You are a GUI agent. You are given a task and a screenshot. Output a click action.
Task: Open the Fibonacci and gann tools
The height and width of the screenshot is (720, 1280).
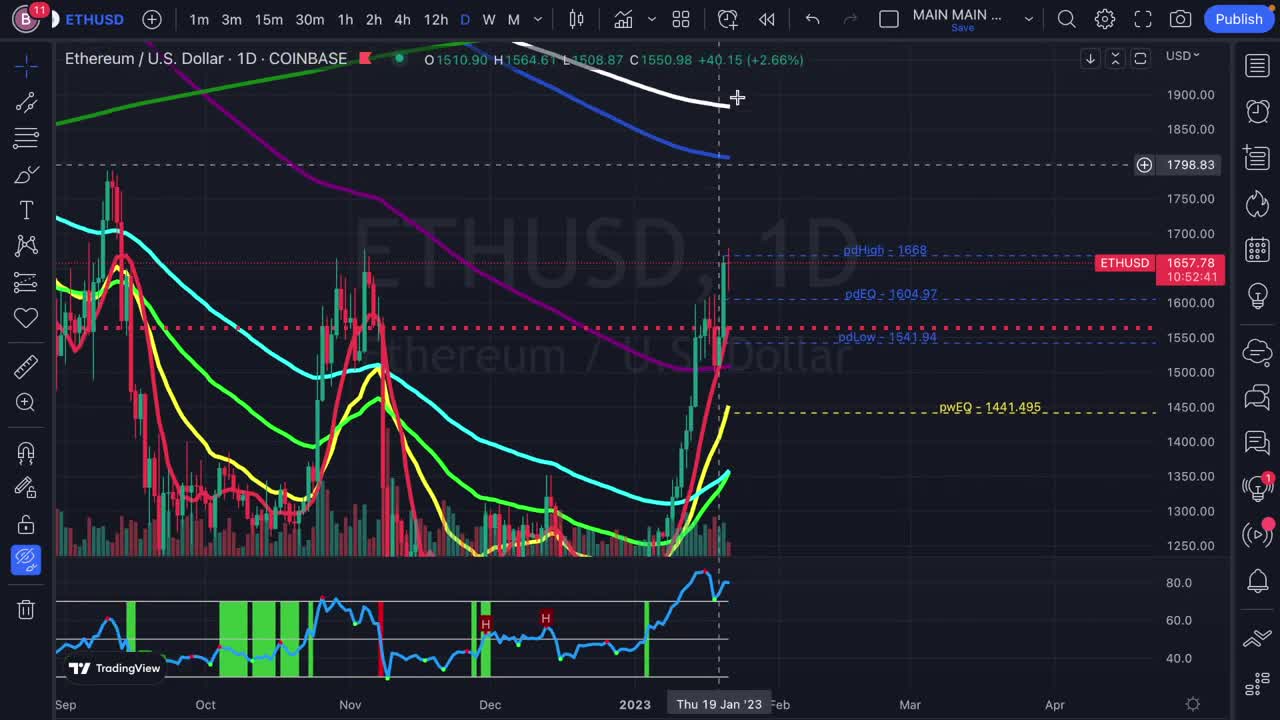point(26,138)
